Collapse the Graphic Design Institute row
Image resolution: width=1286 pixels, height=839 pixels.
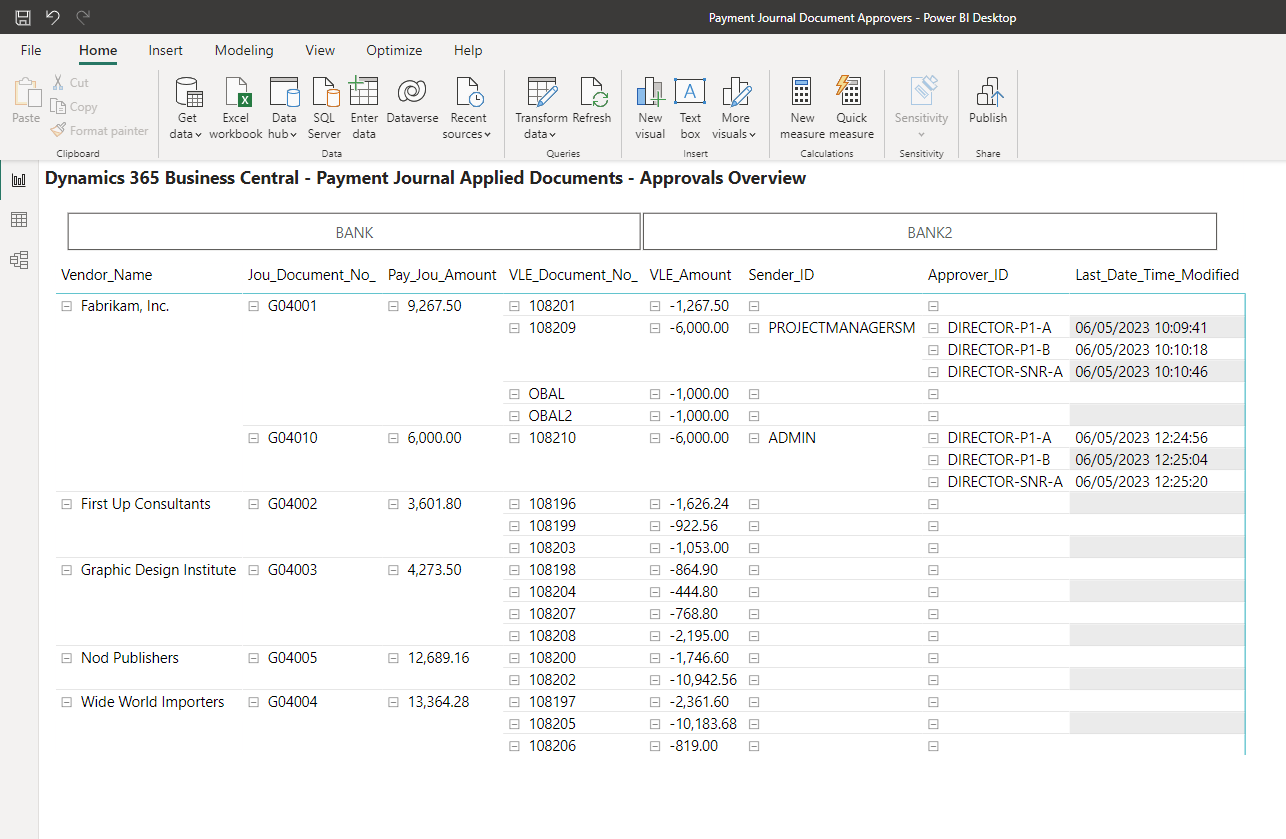[x=67, y=570]
